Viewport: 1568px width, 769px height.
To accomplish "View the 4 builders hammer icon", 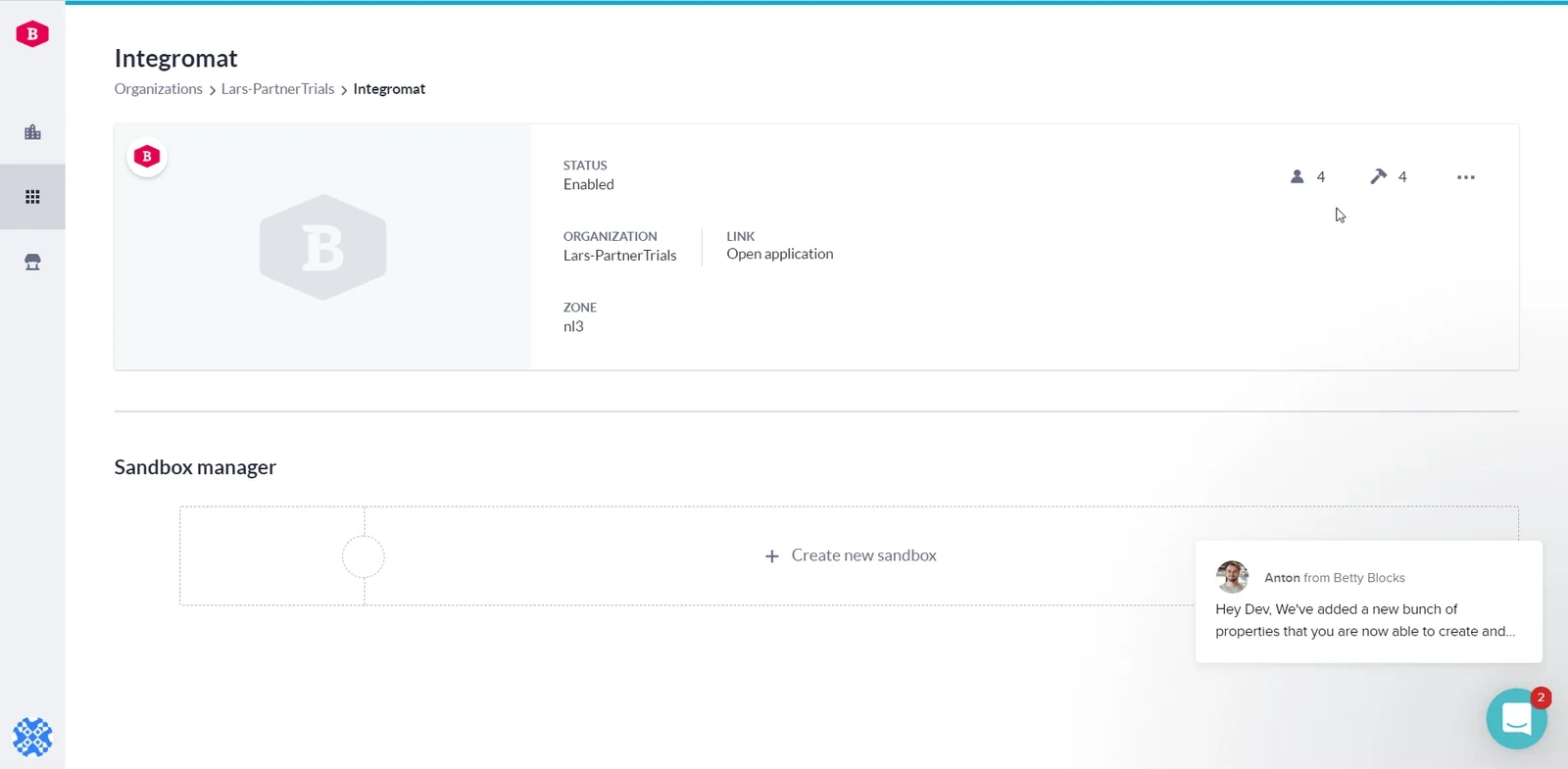I will click(x=1378, y=176).
